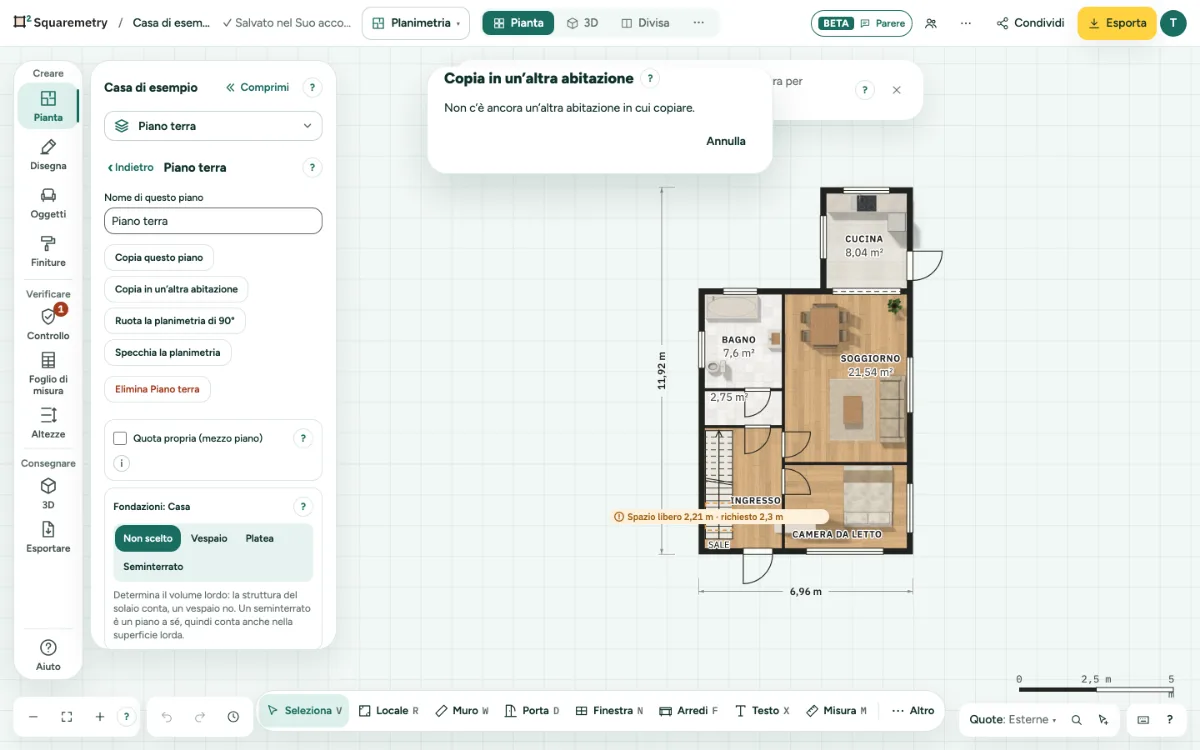
Task: Open the Quote: Esterne dropdown
Action: click(x=1013, y=720)
